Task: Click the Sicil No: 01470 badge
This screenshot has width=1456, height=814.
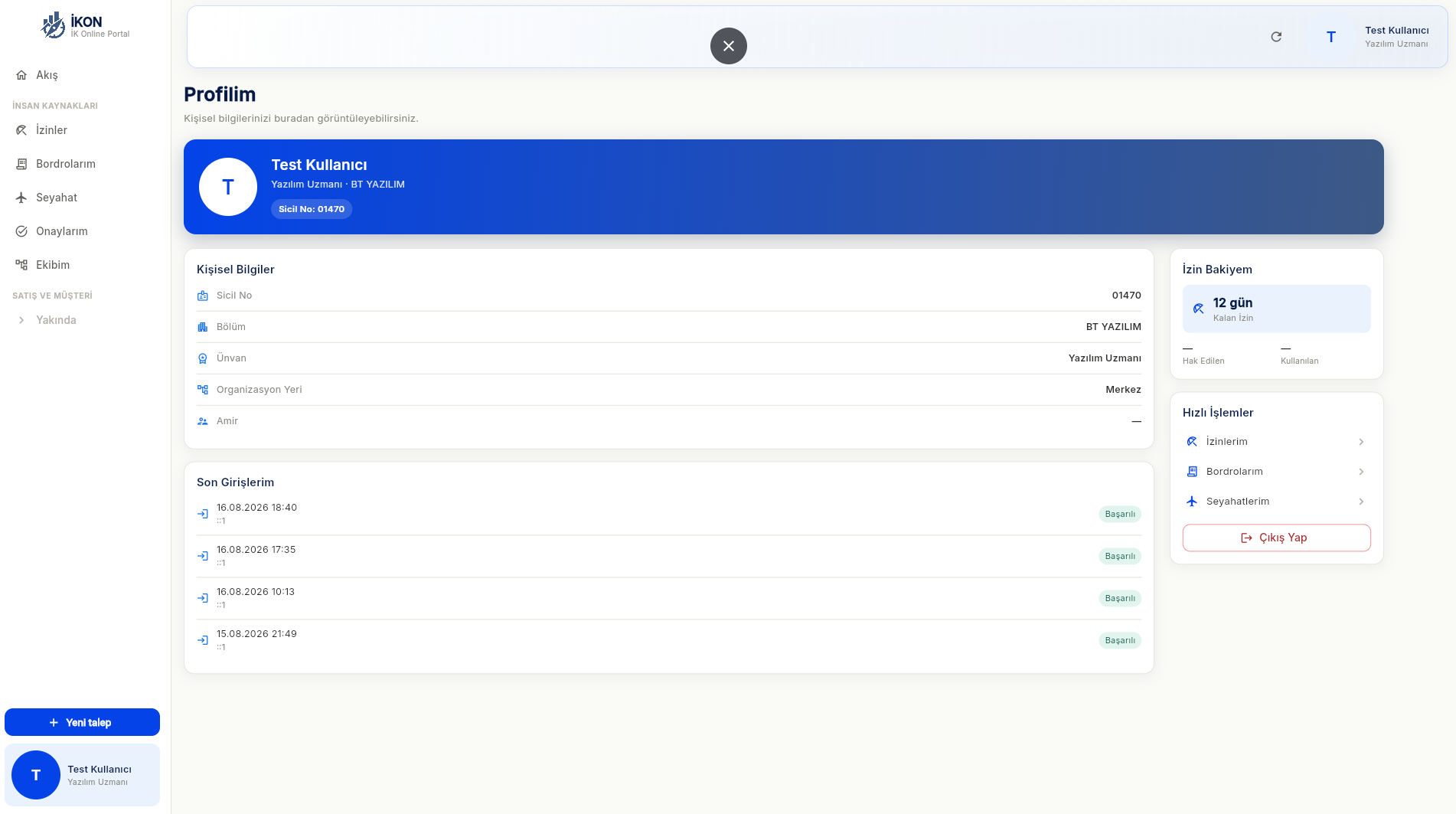Action: pos(312,209)
